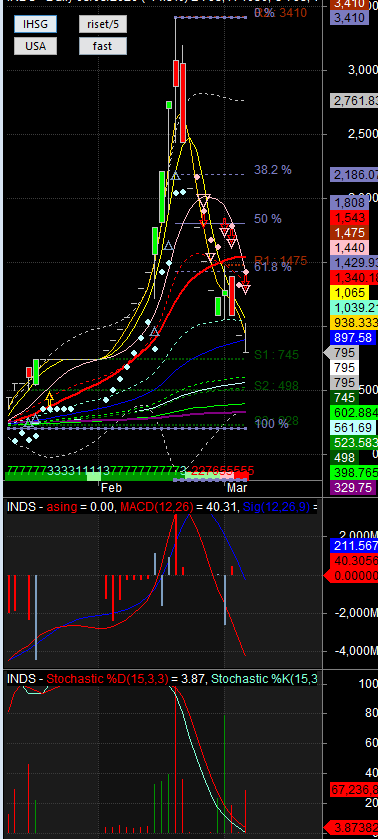Click the S1 : 745 support label
The height and width of the screenshot is (839, 378).
[276, 355]
